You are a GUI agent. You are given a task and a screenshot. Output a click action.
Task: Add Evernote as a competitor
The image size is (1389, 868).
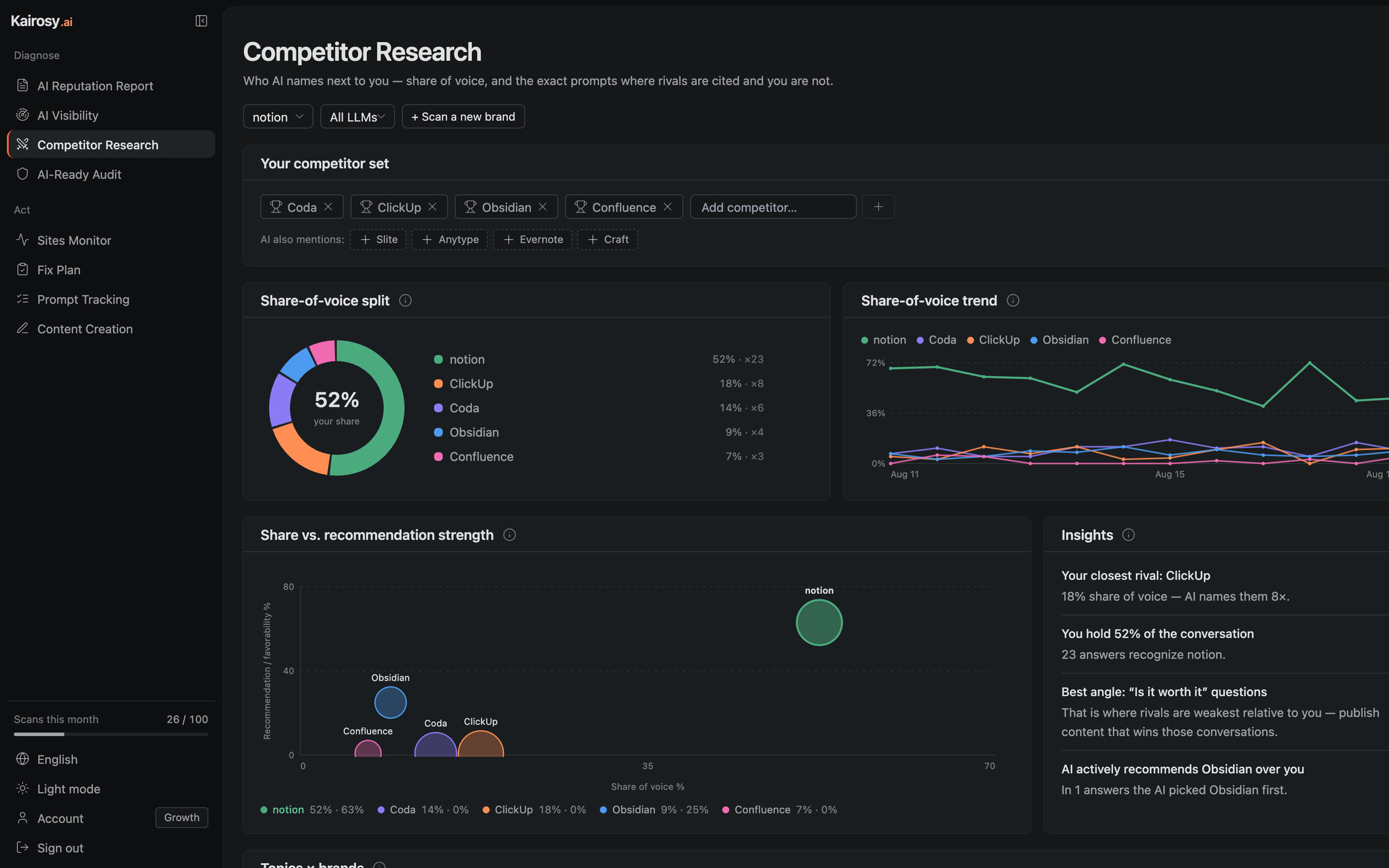pyautogui.click(x=532, y=240)
